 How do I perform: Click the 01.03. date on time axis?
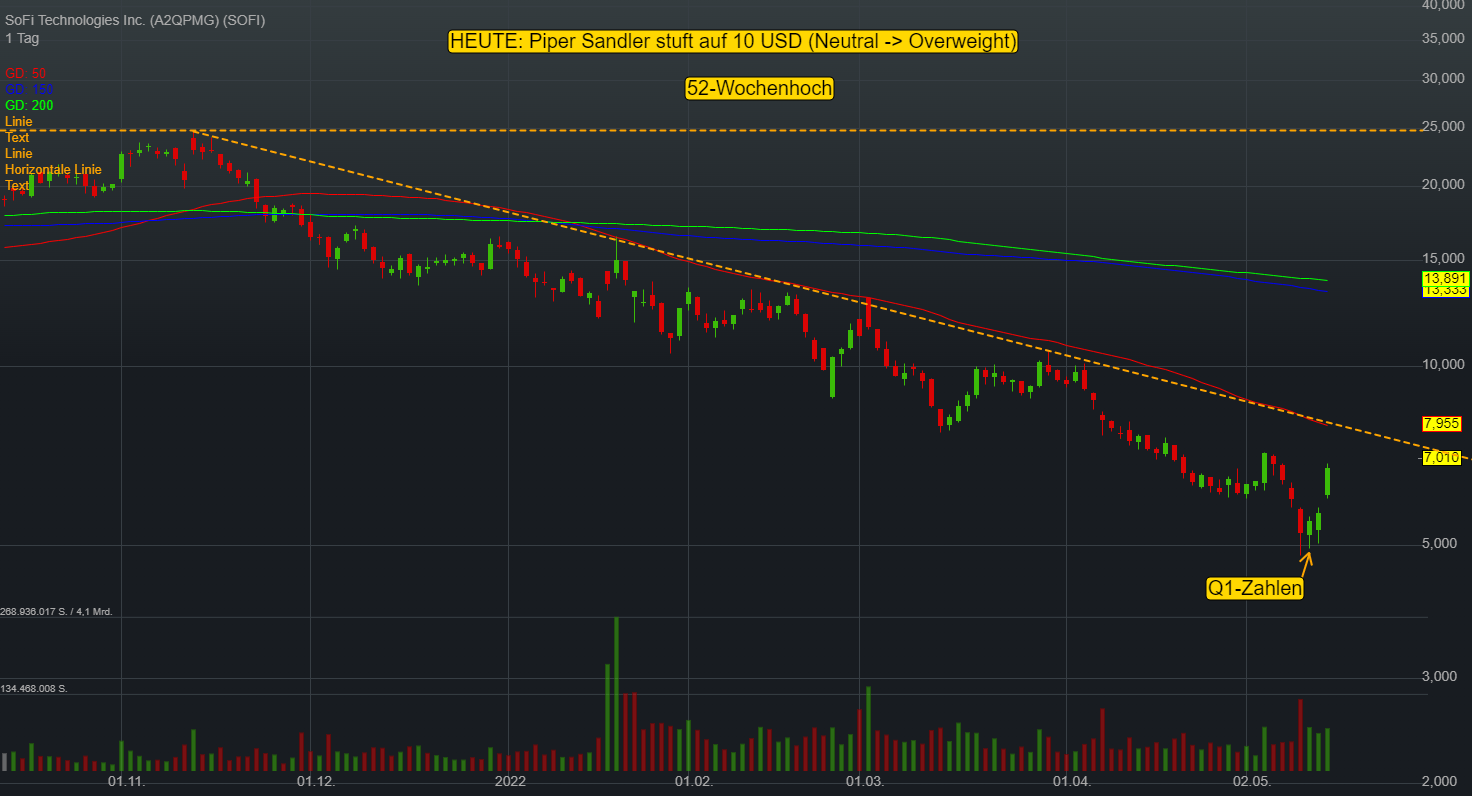865,780
